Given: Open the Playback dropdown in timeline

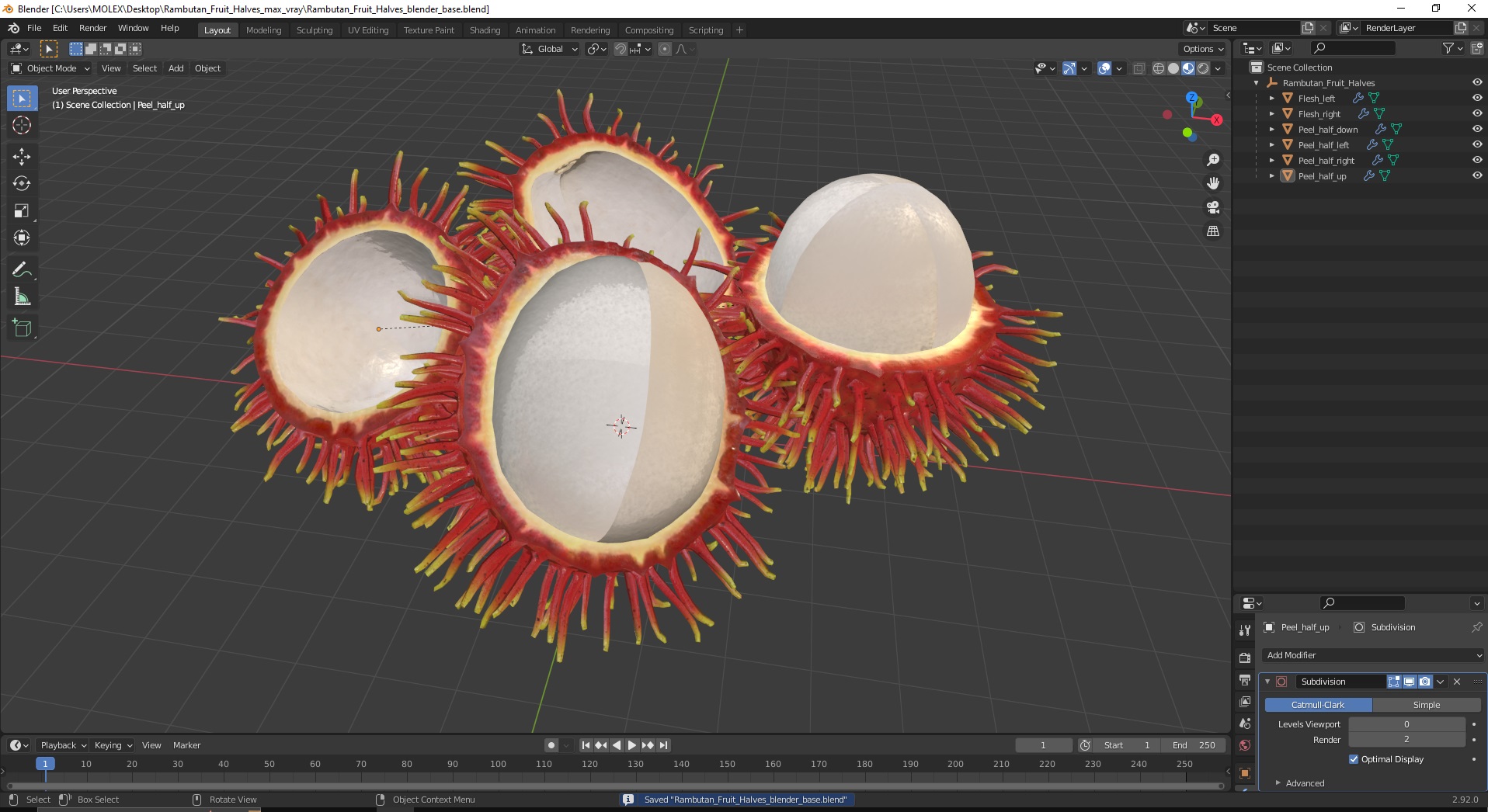Looking at the screenshot, I should click(64, 745).
